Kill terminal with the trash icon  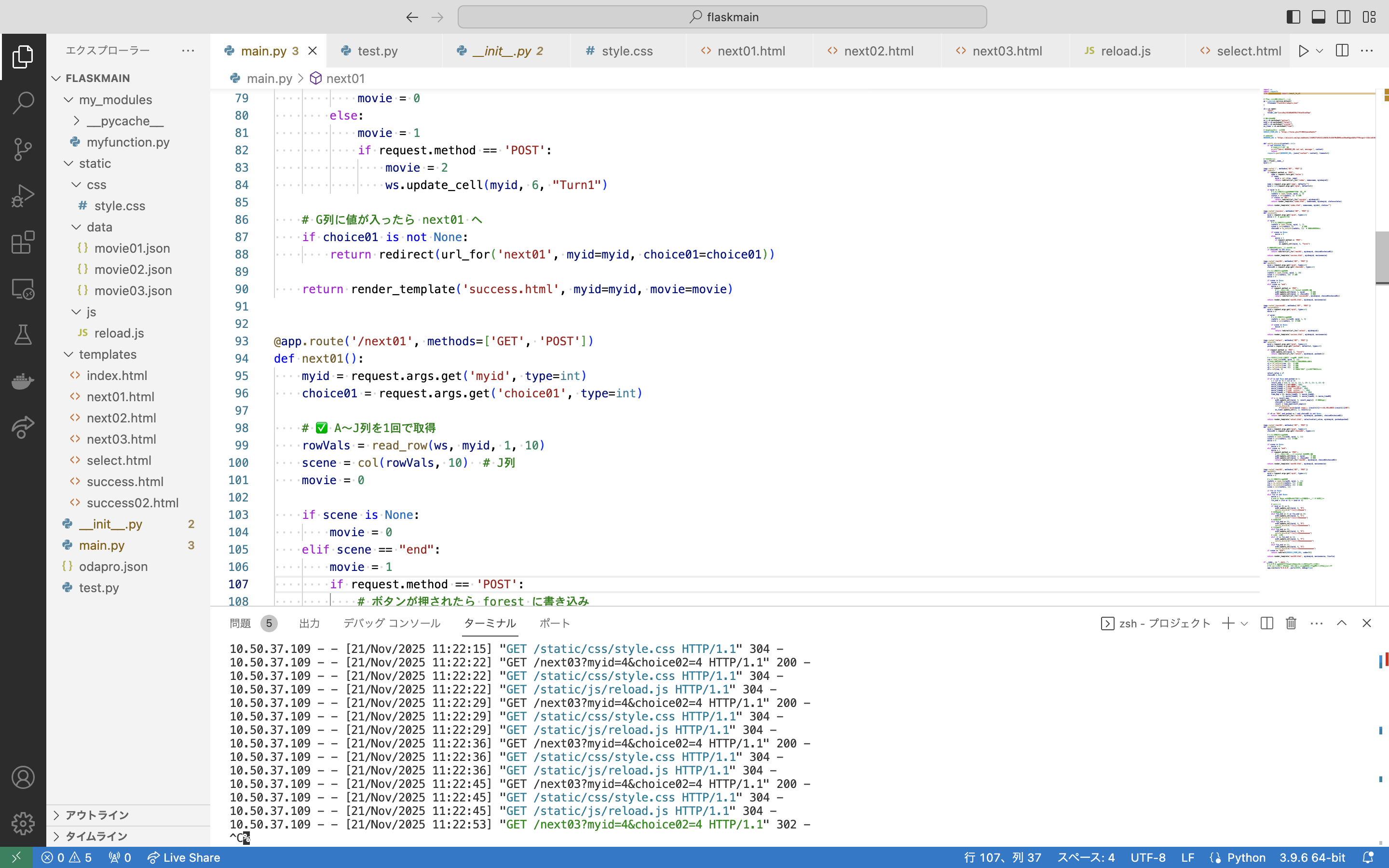point(1291,624)
